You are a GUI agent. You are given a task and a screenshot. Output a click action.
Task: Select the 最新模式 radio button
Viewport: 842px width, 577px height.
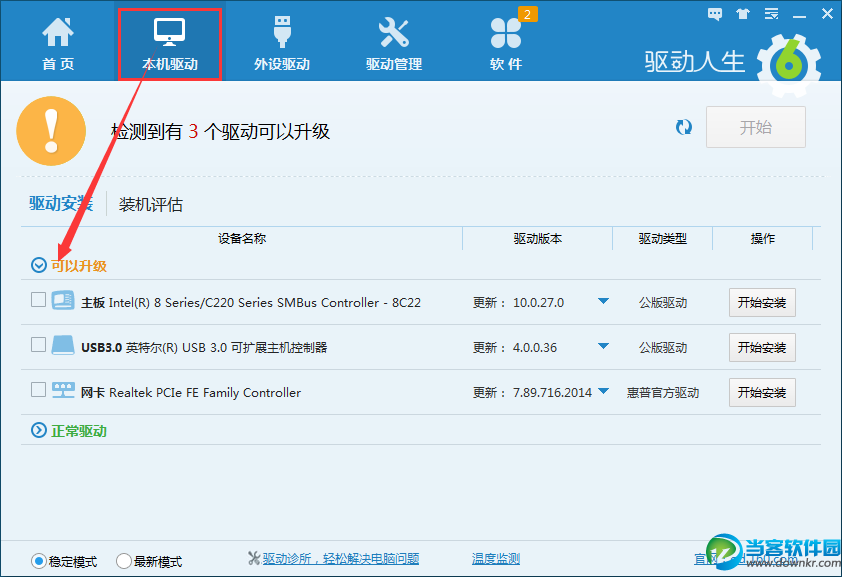pos(124,561)
